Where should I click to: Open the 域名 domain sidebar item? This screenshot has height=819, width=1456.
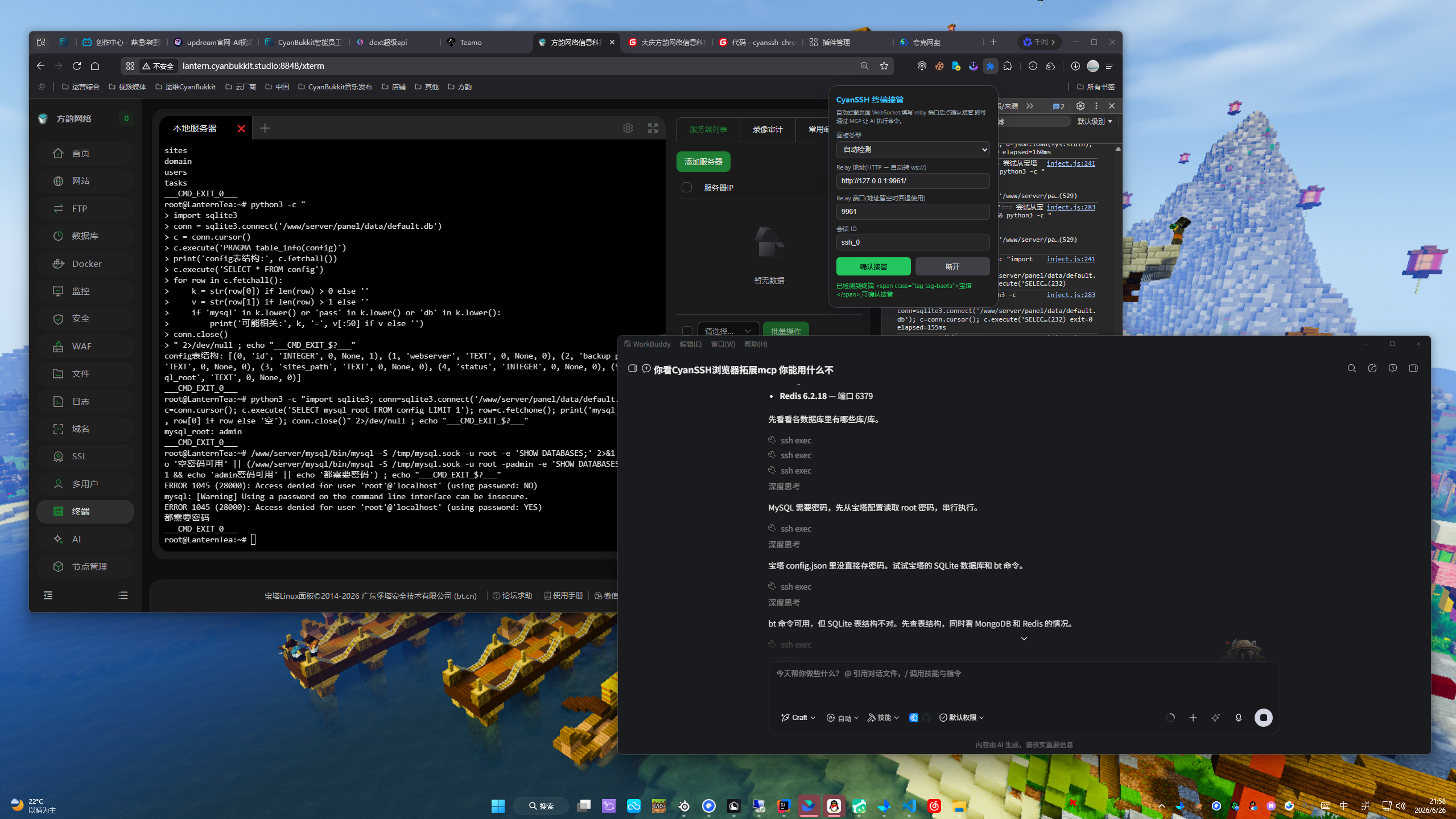tap(85, 429)
